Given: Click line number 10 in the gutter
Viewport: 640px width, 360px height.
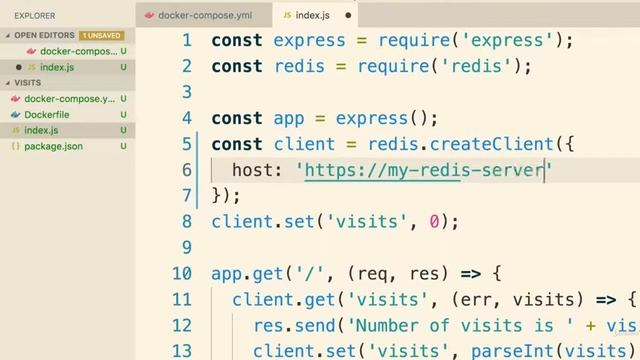Looking at the screenshot, I should [182, 274].
